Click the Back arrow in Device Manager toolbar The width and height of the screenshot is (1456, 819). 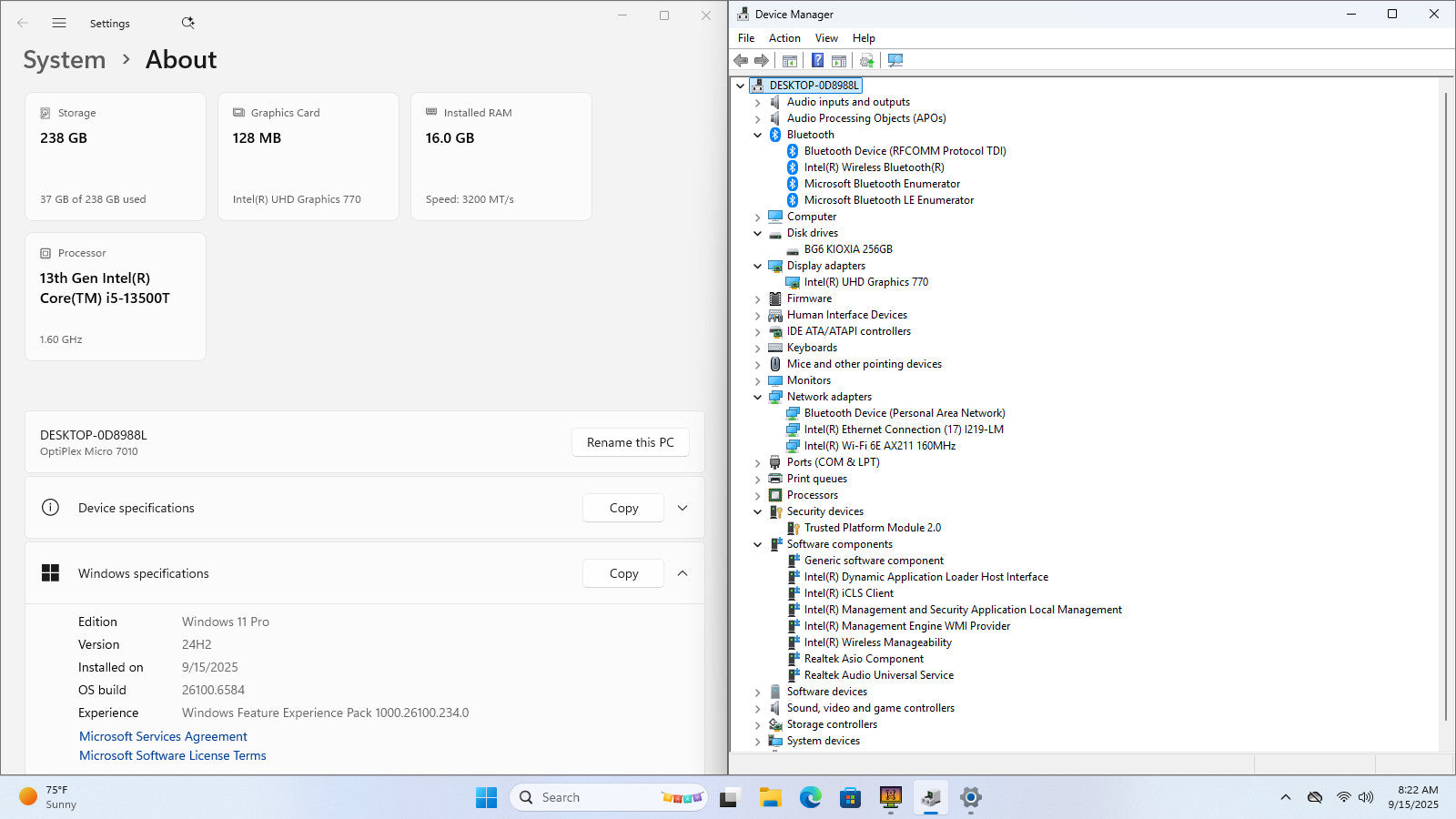(x=741, y=60)
